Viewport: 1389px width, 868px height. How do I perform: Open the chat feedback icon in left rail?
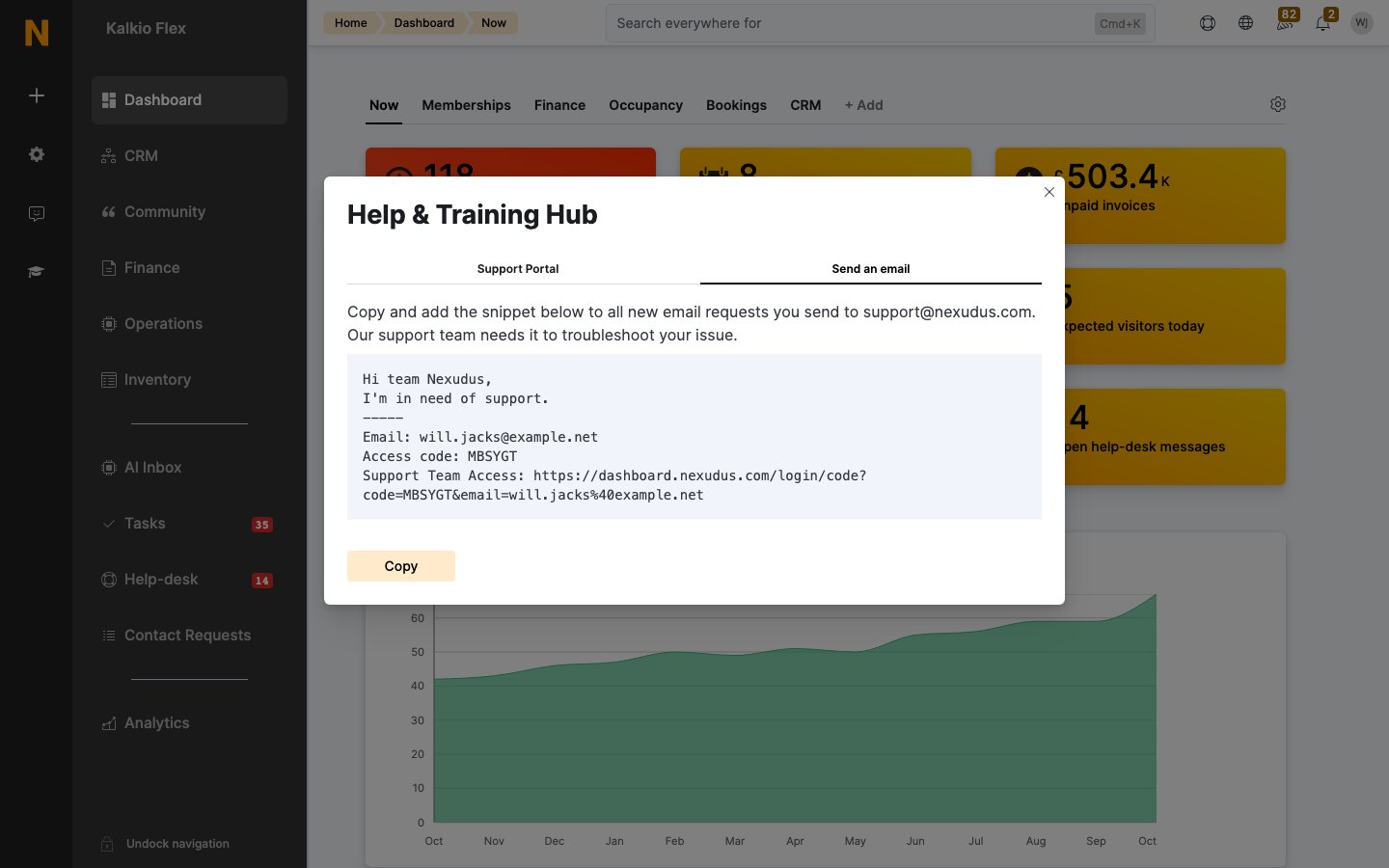tap(37, 213)
